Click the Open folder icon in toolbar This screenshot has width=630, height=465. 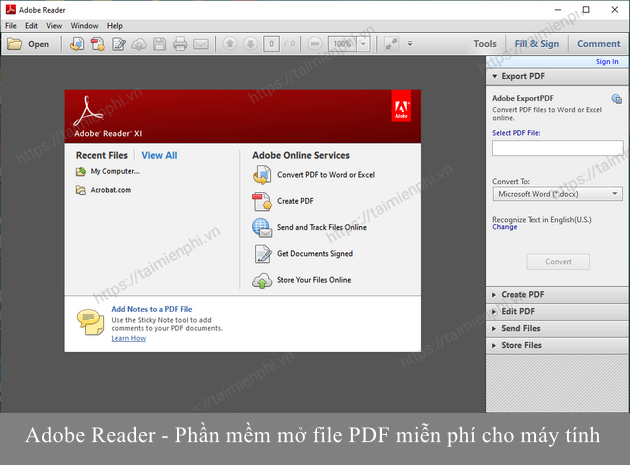(x=14, y=44)
